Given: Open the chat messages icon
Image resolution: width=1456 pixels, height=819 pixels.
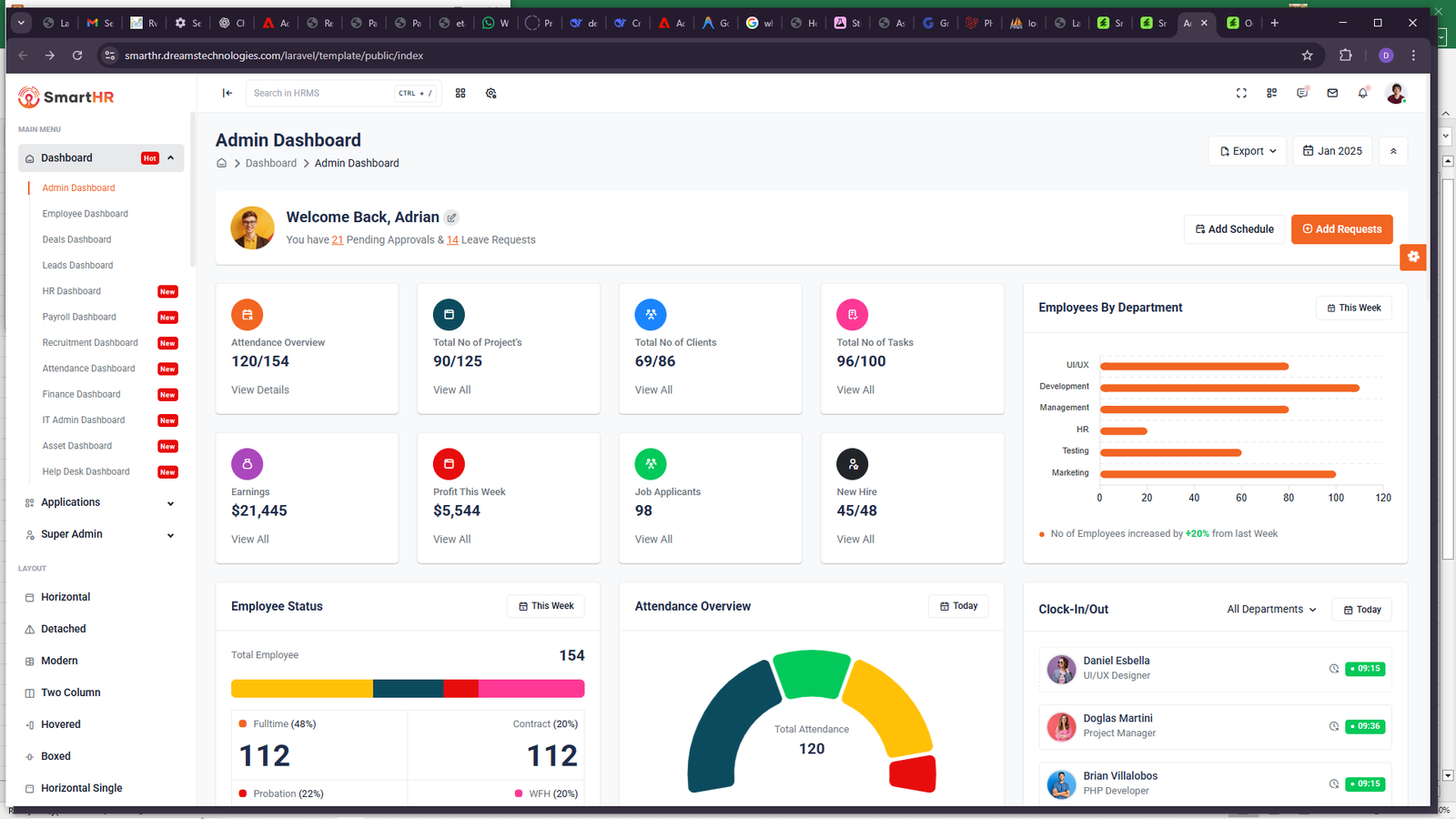Looking at the screenshot, I should pyautogui.click(x=1302, y=93).
